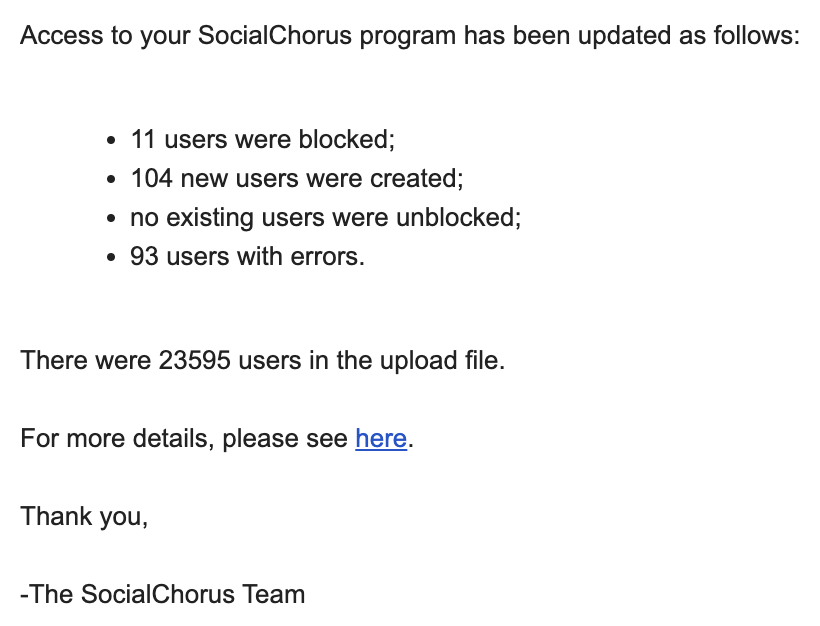Click the number "104" in the second bullet
Screen dimensions: 820x626
[151, 178]
